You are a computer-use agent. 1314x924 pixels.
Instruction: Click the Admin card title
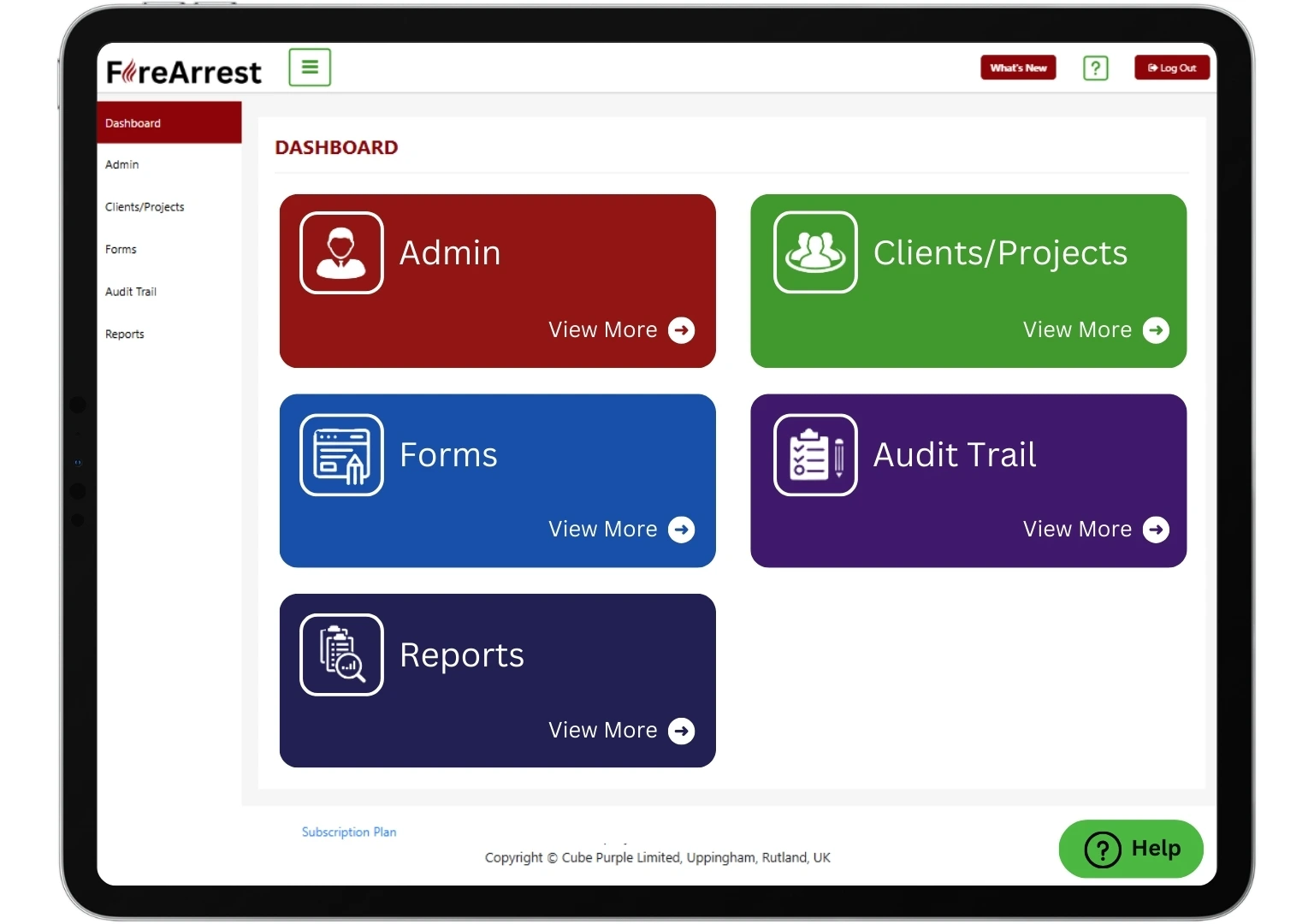pos(450,253)
